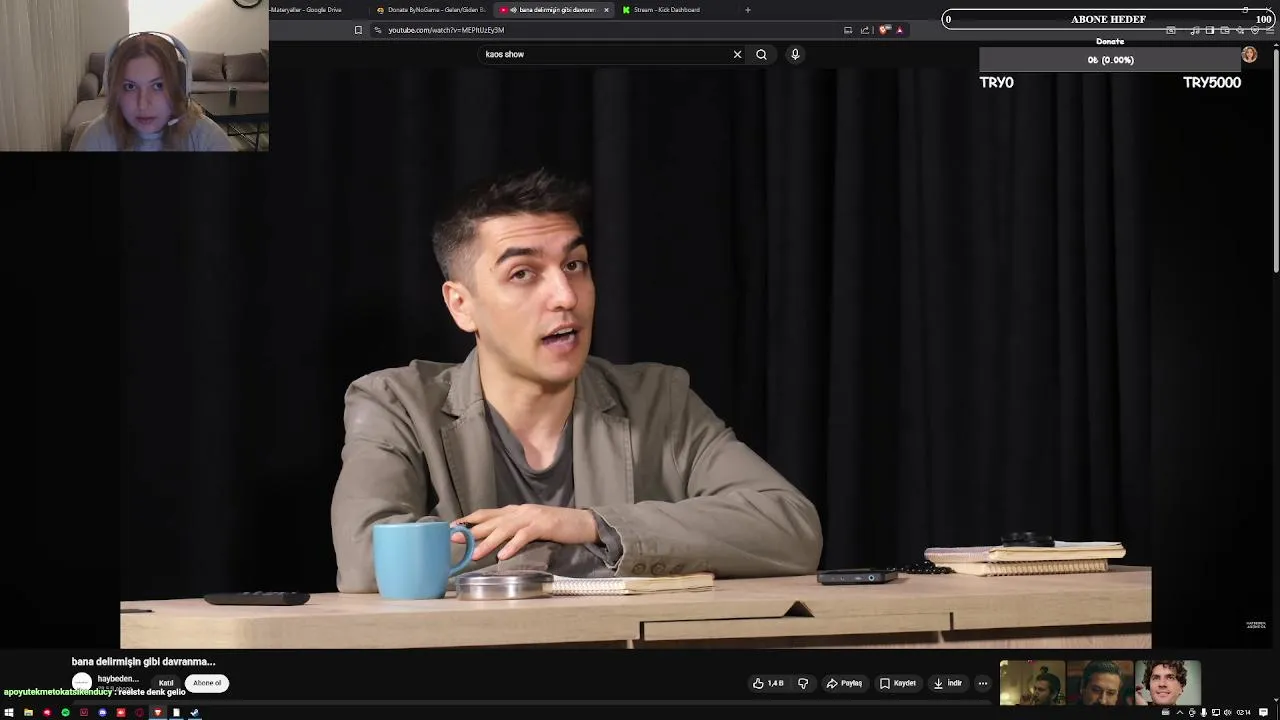
Task: Open File Explorer from the taskbar
Action: tap(28, 713)
